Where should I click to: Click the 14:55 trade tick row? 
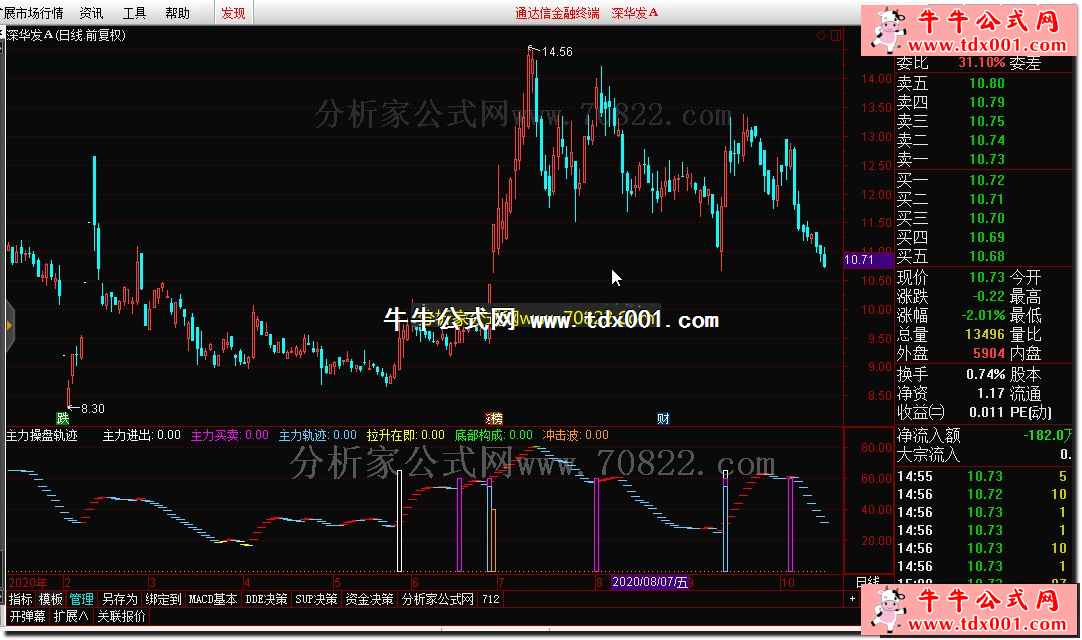click(983, 476)
